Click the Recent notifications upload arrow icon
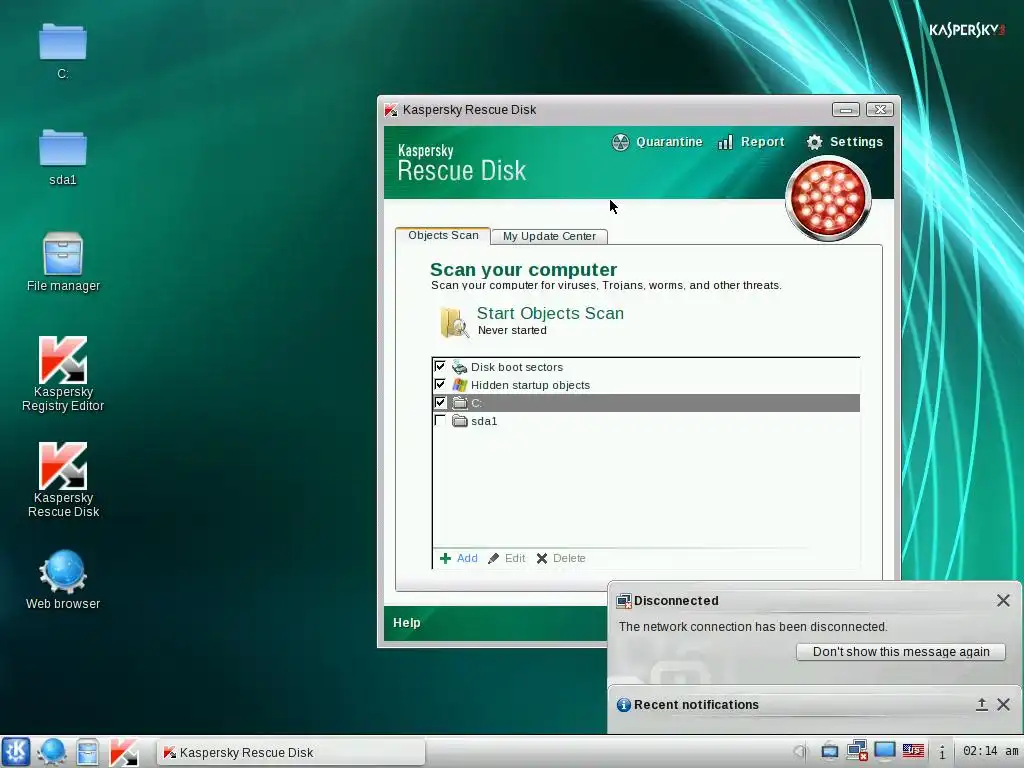 982,704
